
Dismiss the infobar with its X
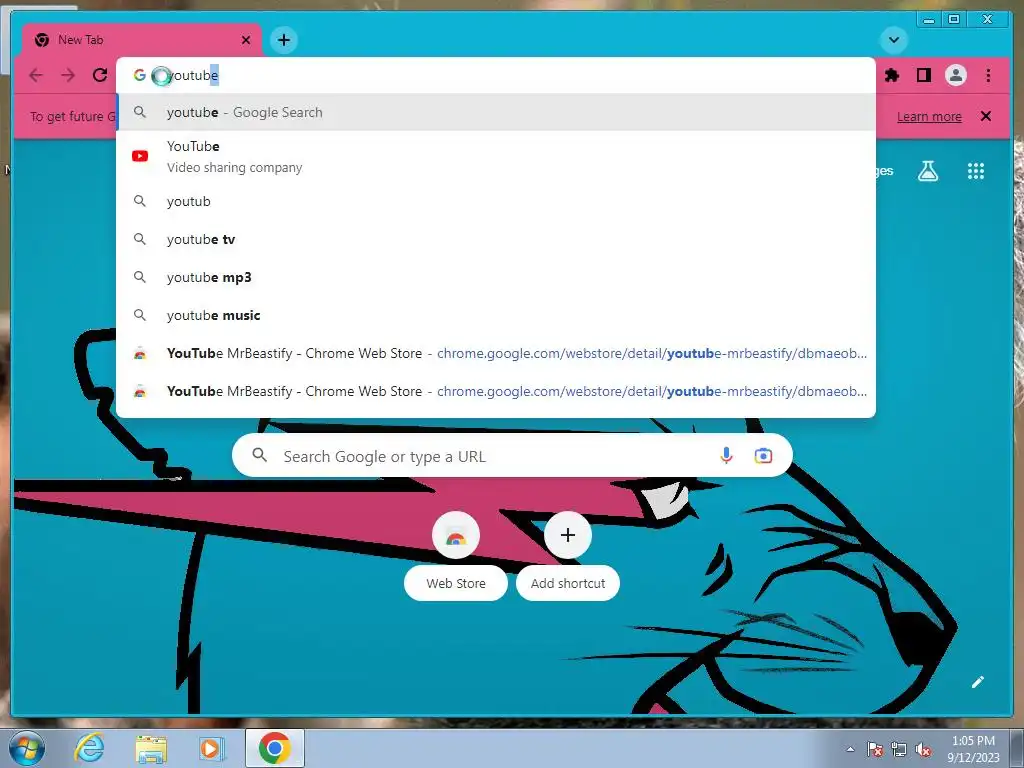click(985, 116)
